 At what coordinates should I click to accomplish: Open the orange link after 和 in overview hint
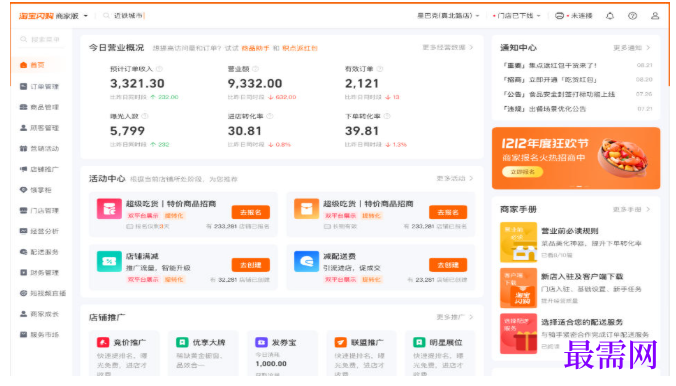point(300,48)
